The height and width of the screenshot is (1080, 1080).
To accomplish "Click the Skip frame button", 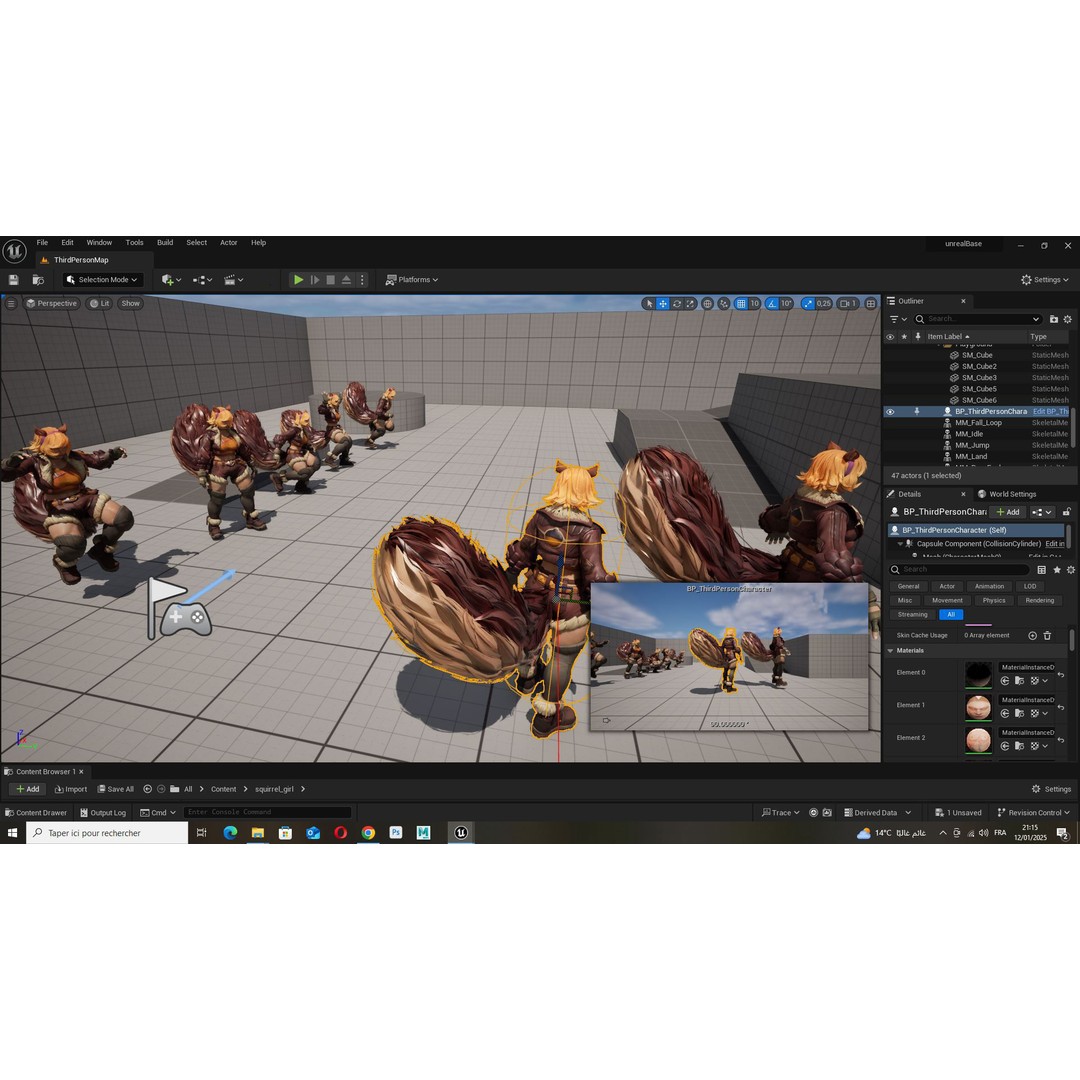I will pos(315,280).
